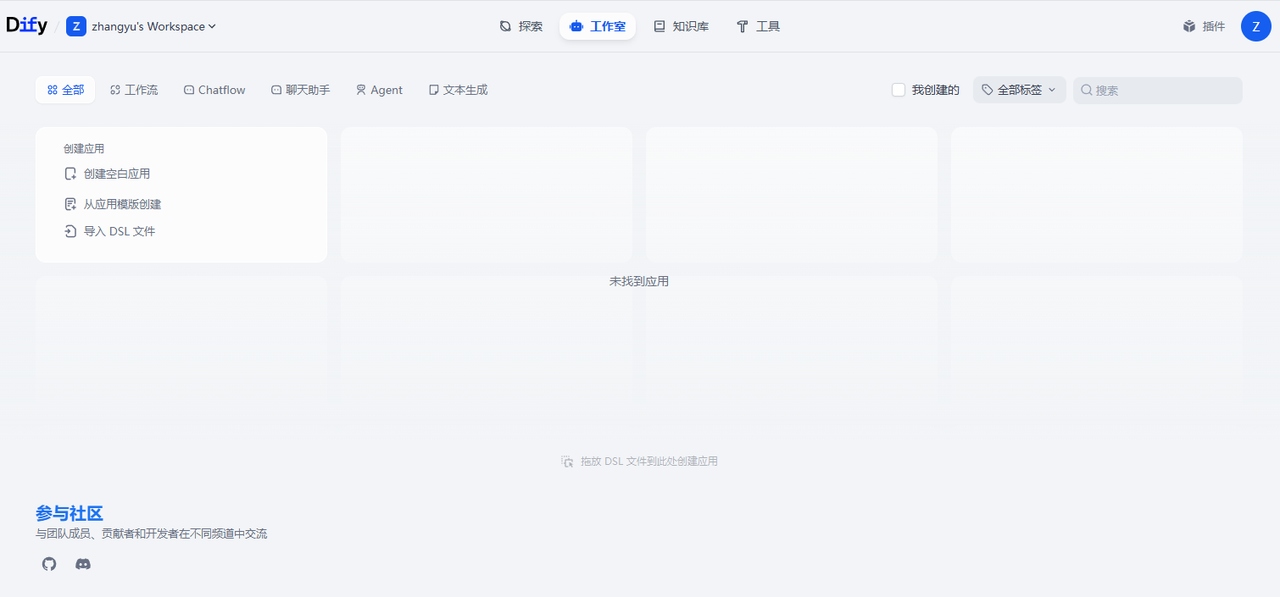Filter apps by Chatflow

tap(214, 90)
